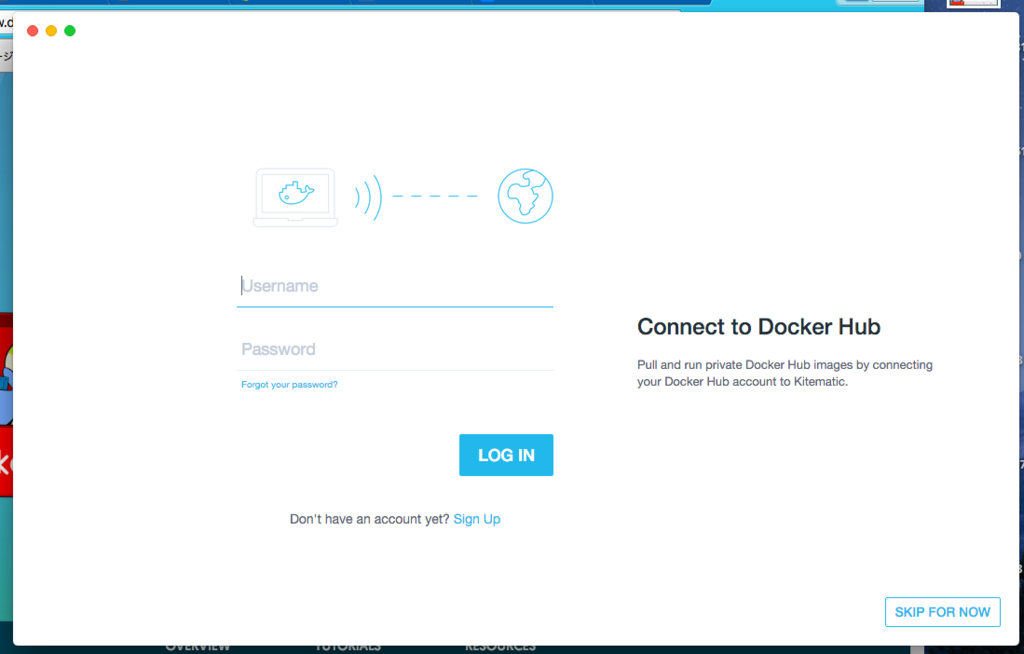Click the 'Pull and run private Docker Hub images' text
The width and height of the screenshot is (1024, 654).
click(784, 373)
